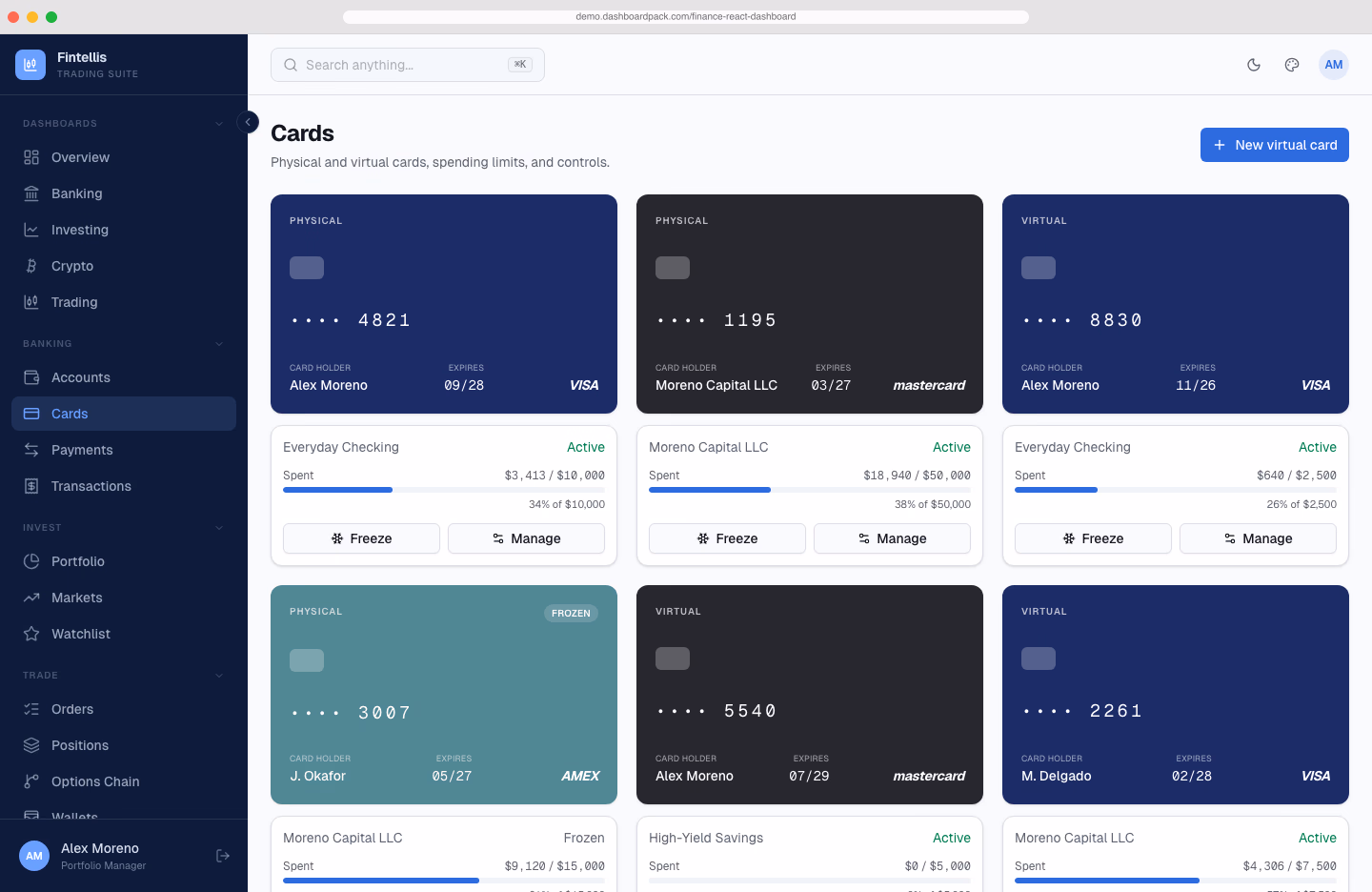The height and width of the screenshot is (892, 1372).
Task: Click the search magnifier icon
Action: 291,65
